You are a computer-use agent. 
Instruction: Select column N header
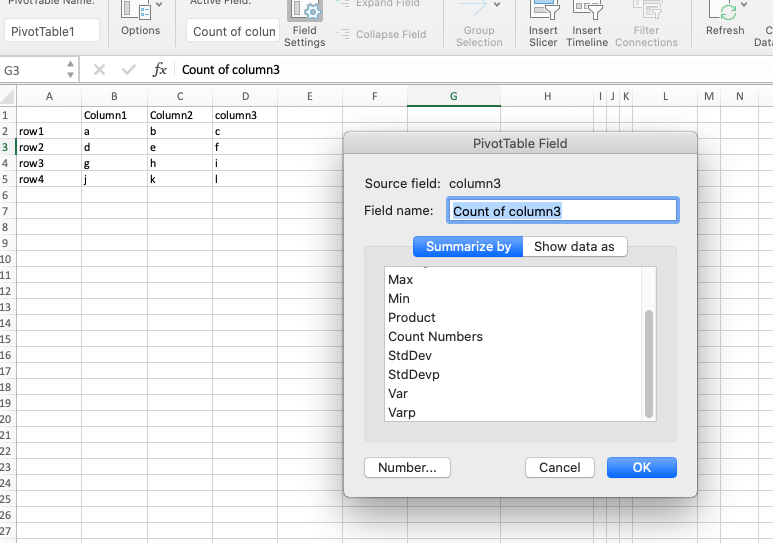click(x=739, y=96)
